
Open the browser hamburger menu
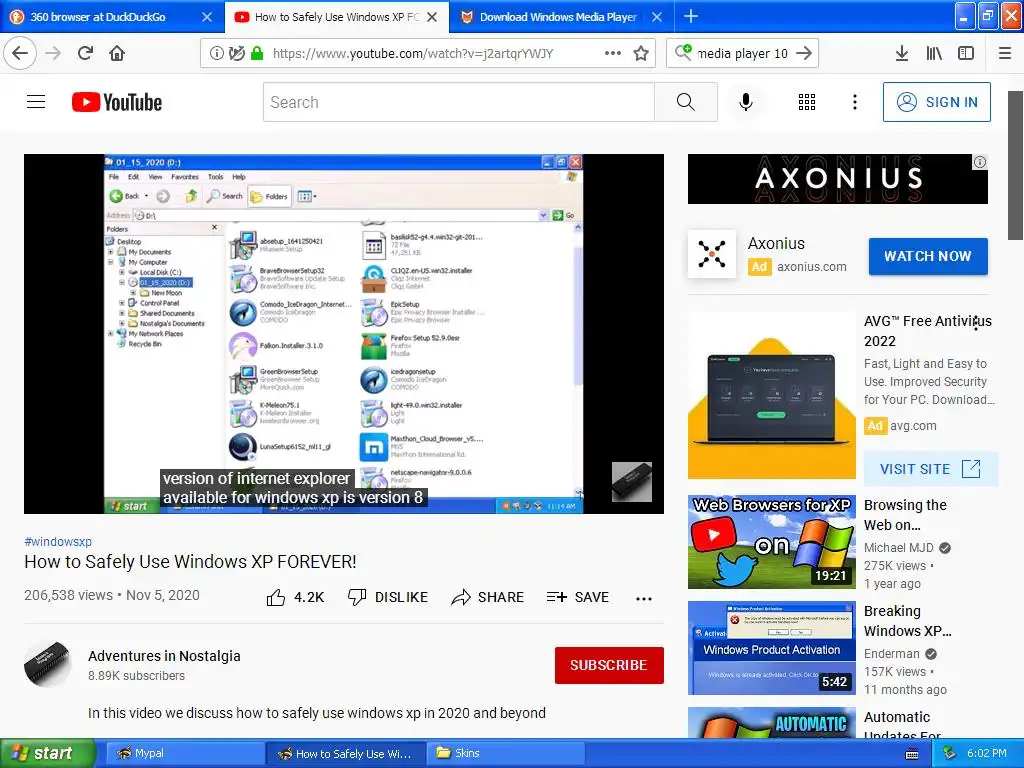click(x=1004, y=53)
